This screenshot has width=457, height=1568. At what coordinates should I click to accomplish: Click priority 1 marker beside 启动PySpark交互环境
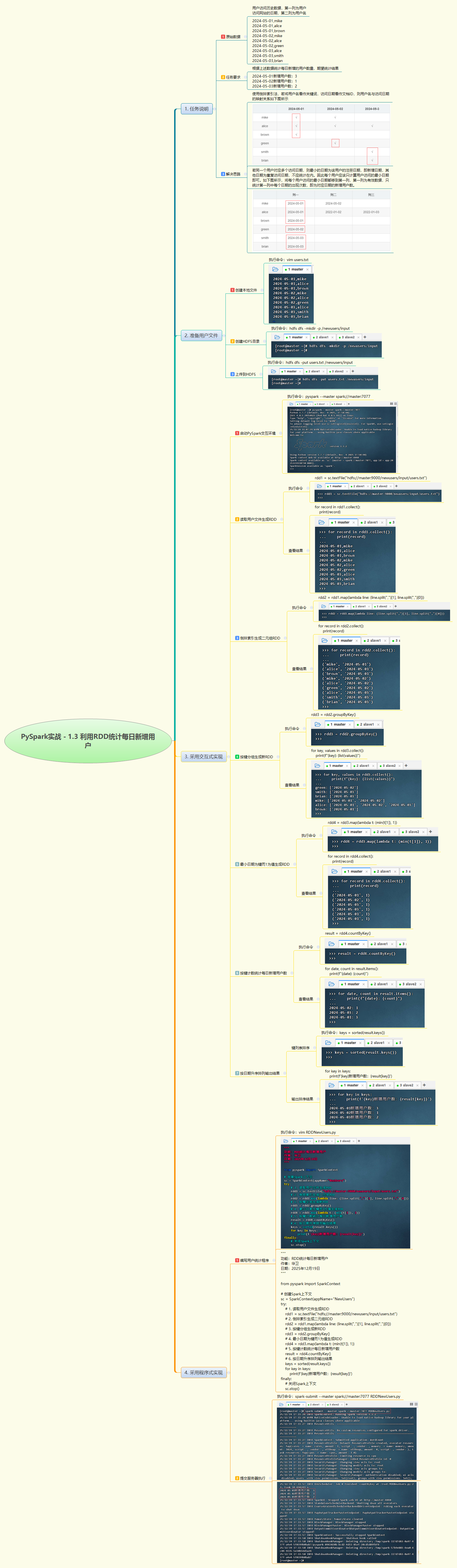[237, 434]
